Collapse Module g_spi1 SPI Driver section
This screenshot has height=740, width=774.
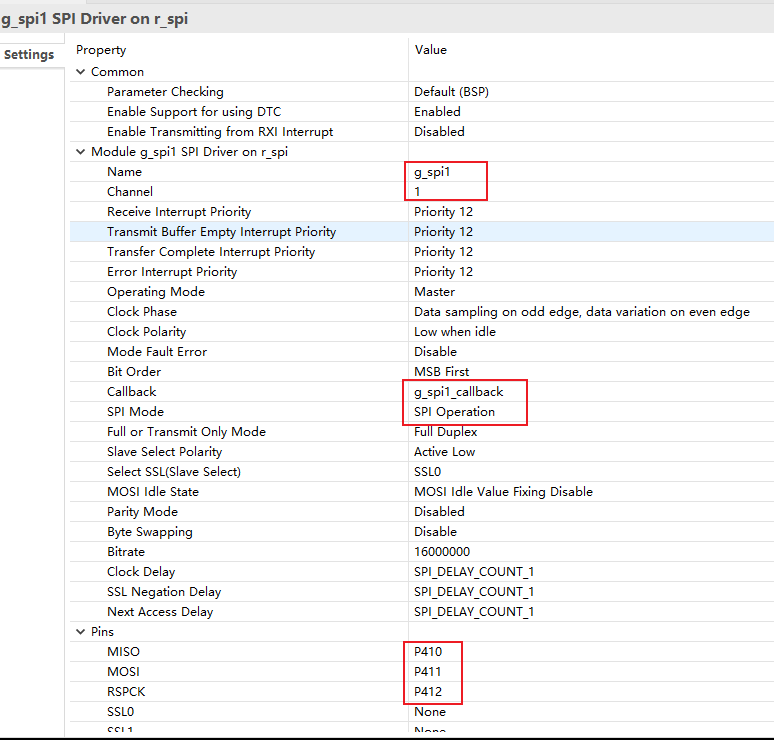click(80, 152)
